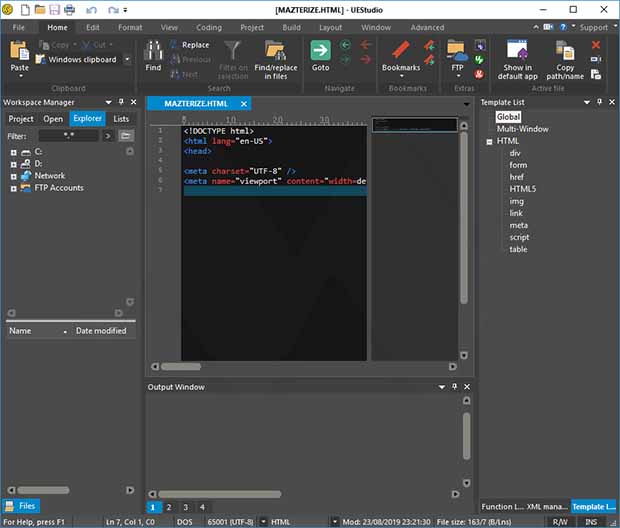Switch to the Lists tab in Workspace Manager
Image resolution: width=620 pixels, height=528 pixels.
(121, 119)
